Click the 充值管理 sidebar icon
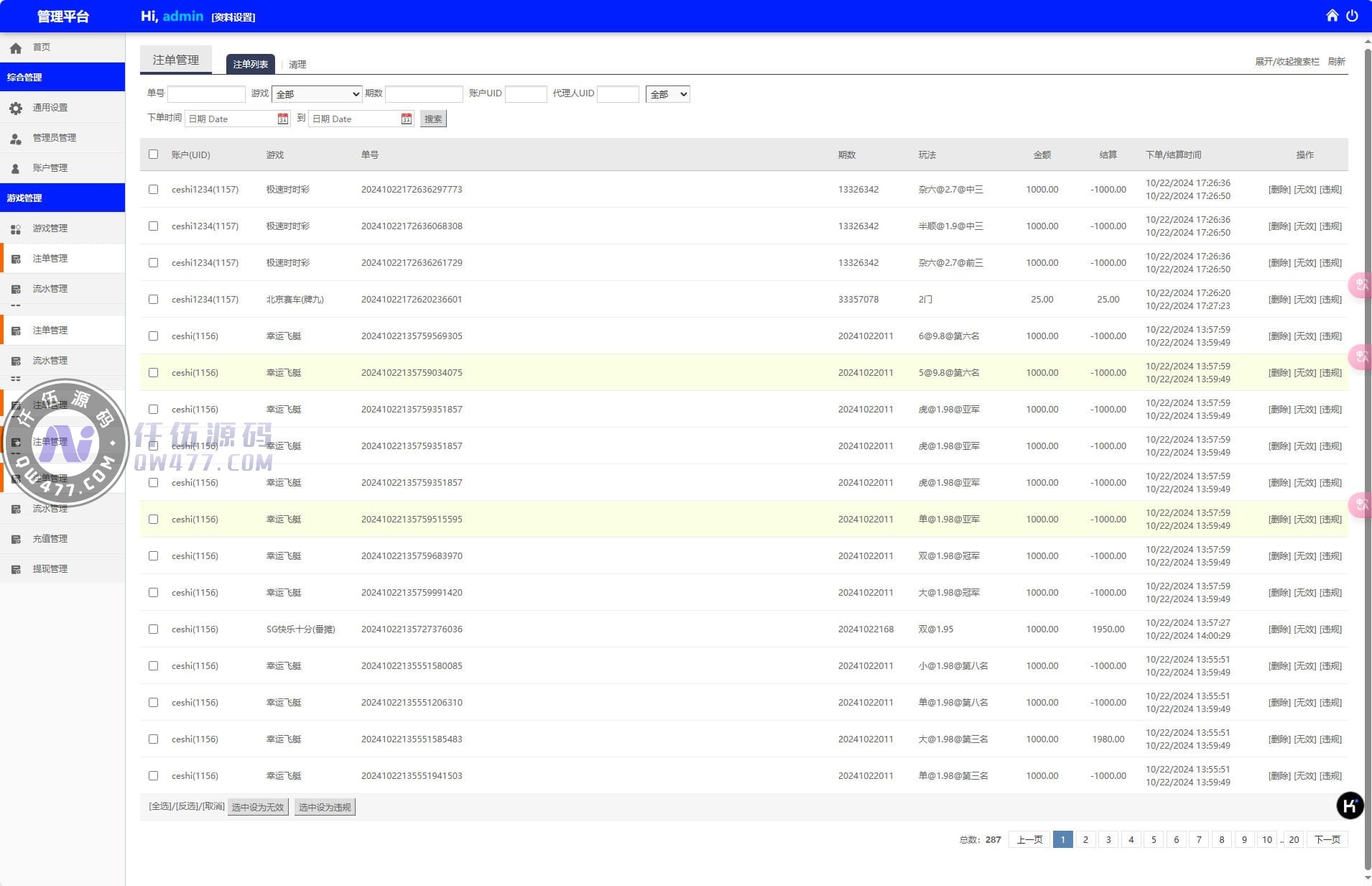 16,539
